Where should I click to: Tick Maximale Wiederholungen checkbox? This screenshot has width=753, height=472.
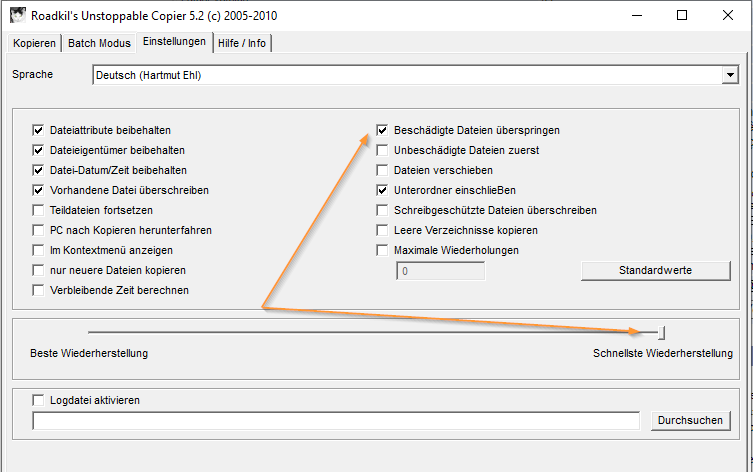pos(382,250)
